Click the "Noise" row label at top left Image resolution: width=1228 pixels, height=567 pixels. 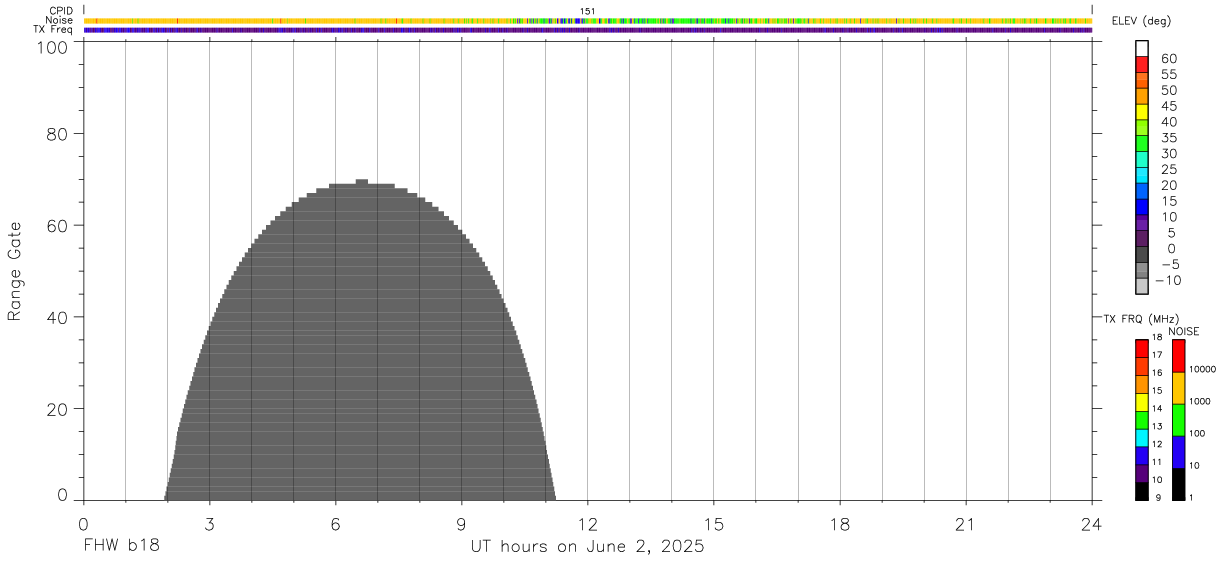58,20
